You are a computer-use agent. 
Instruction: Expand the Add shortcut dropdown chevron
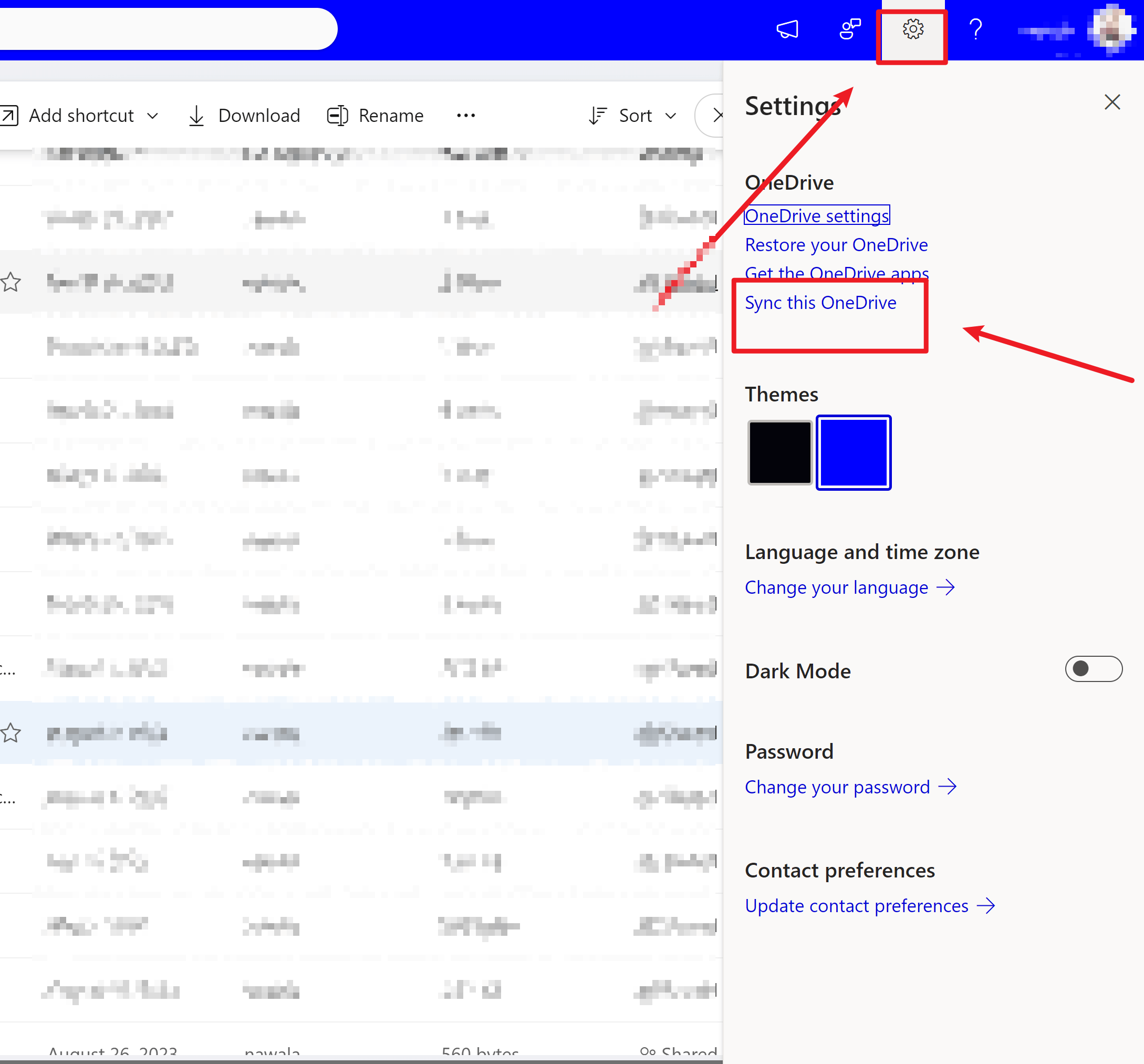point(153,116)
